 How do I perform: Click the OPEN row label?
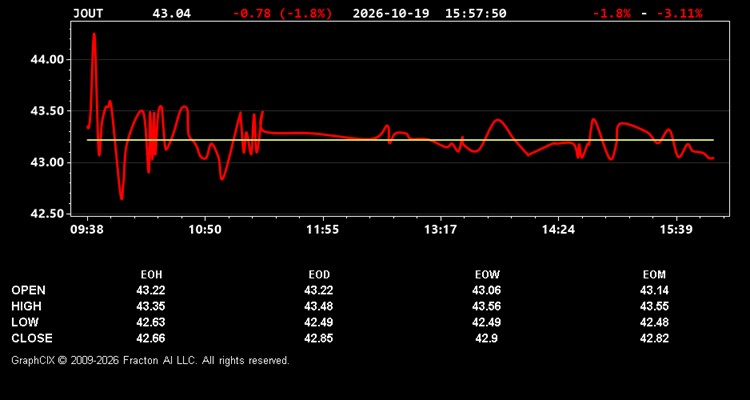28,290
